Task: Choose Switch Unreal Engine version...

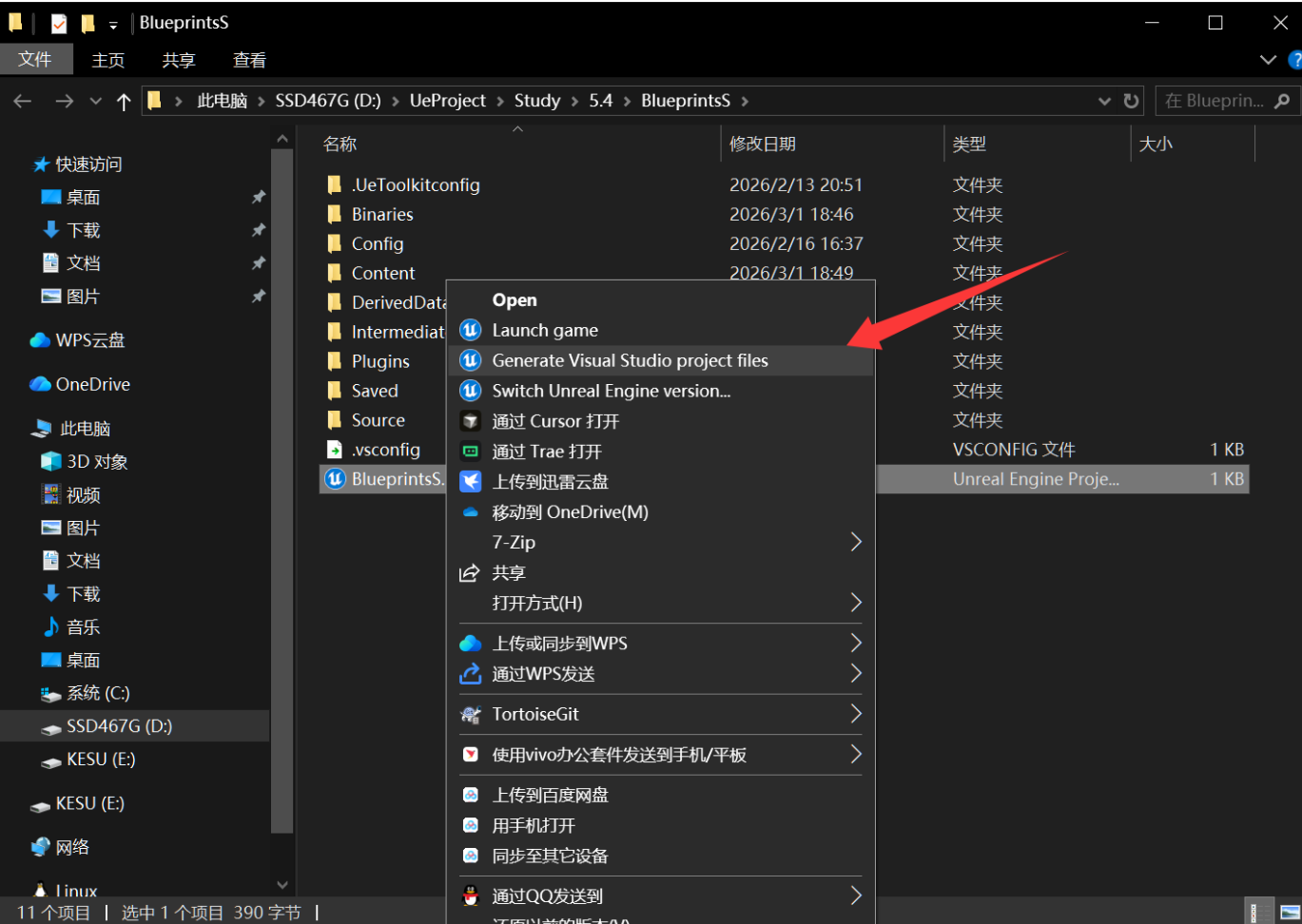Action: [x=661, y=392]
